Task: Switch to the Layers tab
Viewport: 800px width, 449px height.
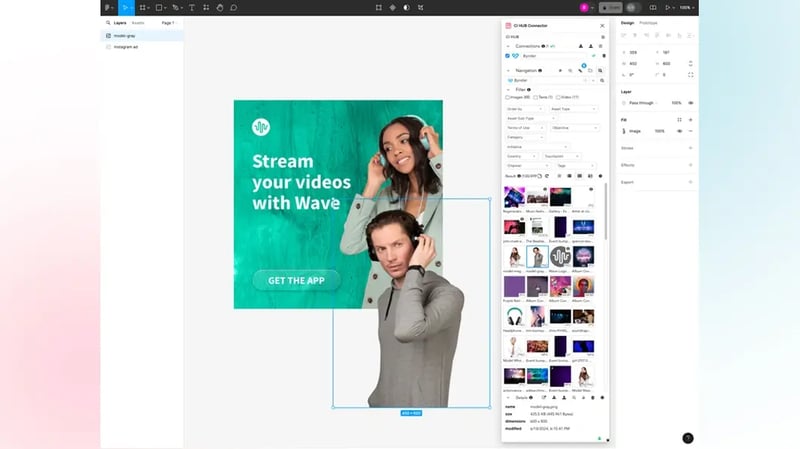Action: pos(120,23)
